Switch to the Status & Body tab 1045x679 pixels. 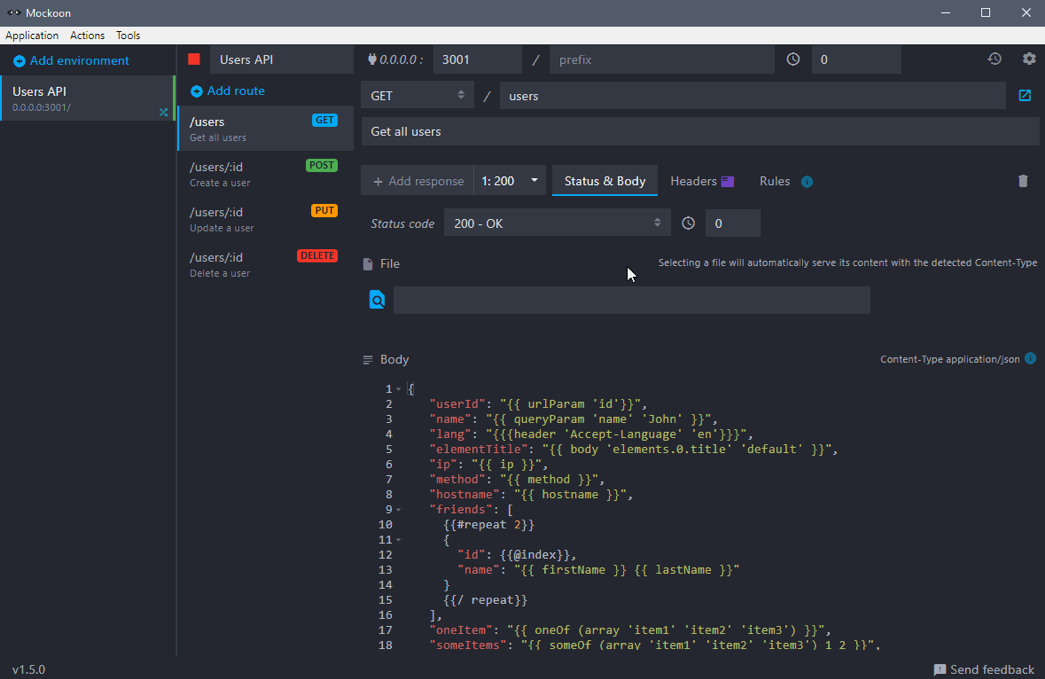pyautogui.click(x=604, y=181)
